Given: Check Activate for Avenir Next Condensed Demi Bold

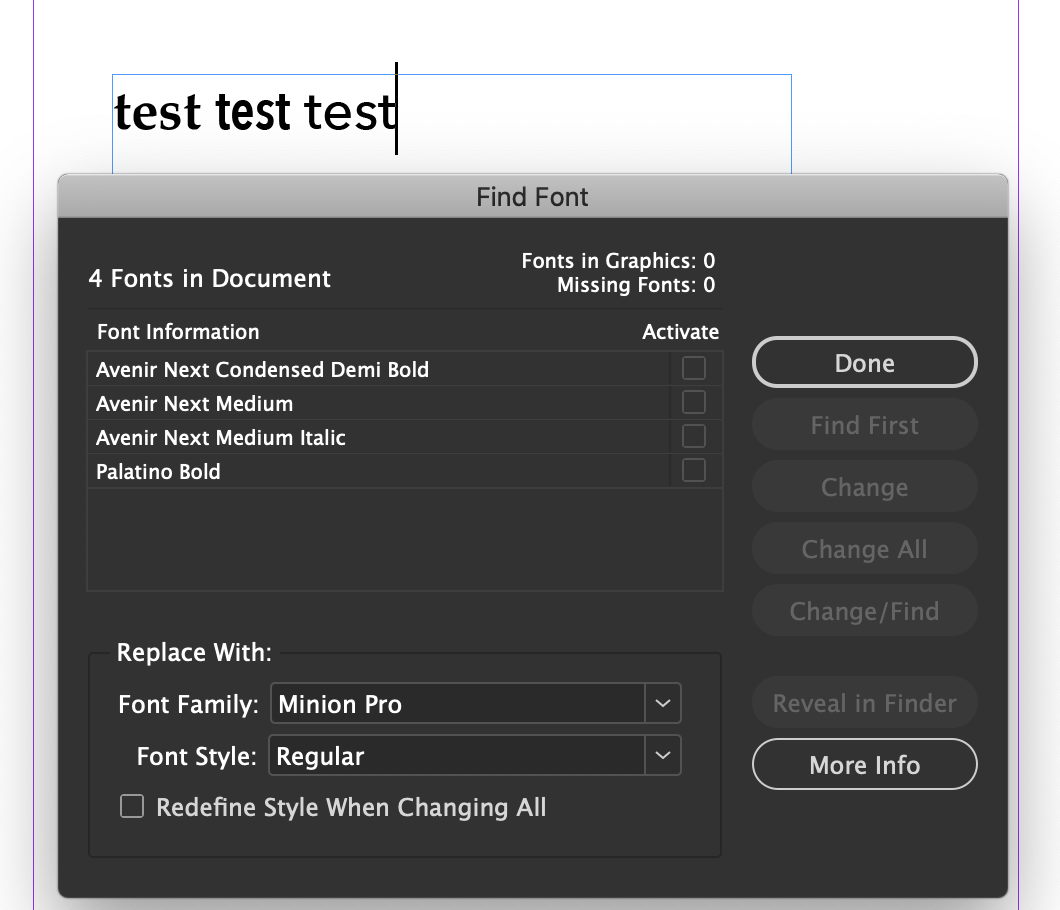Looking at the screenshot, I should [693, 368].
